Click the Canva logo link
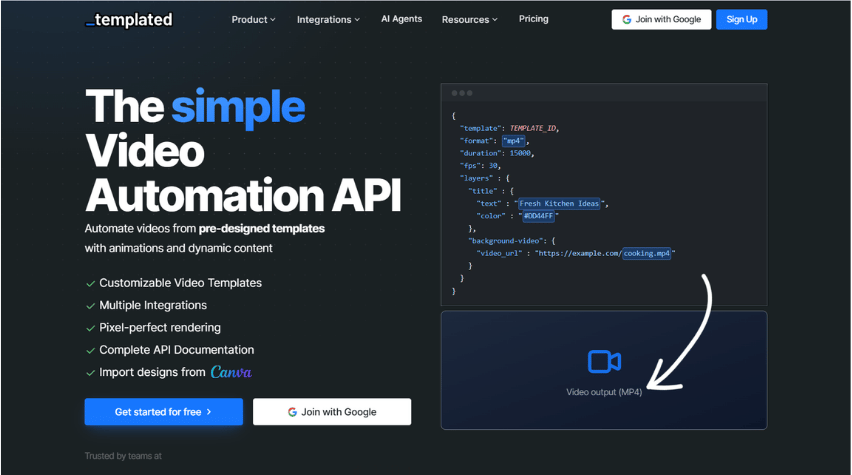The image size is (852, 475). [x=231, y=372]
